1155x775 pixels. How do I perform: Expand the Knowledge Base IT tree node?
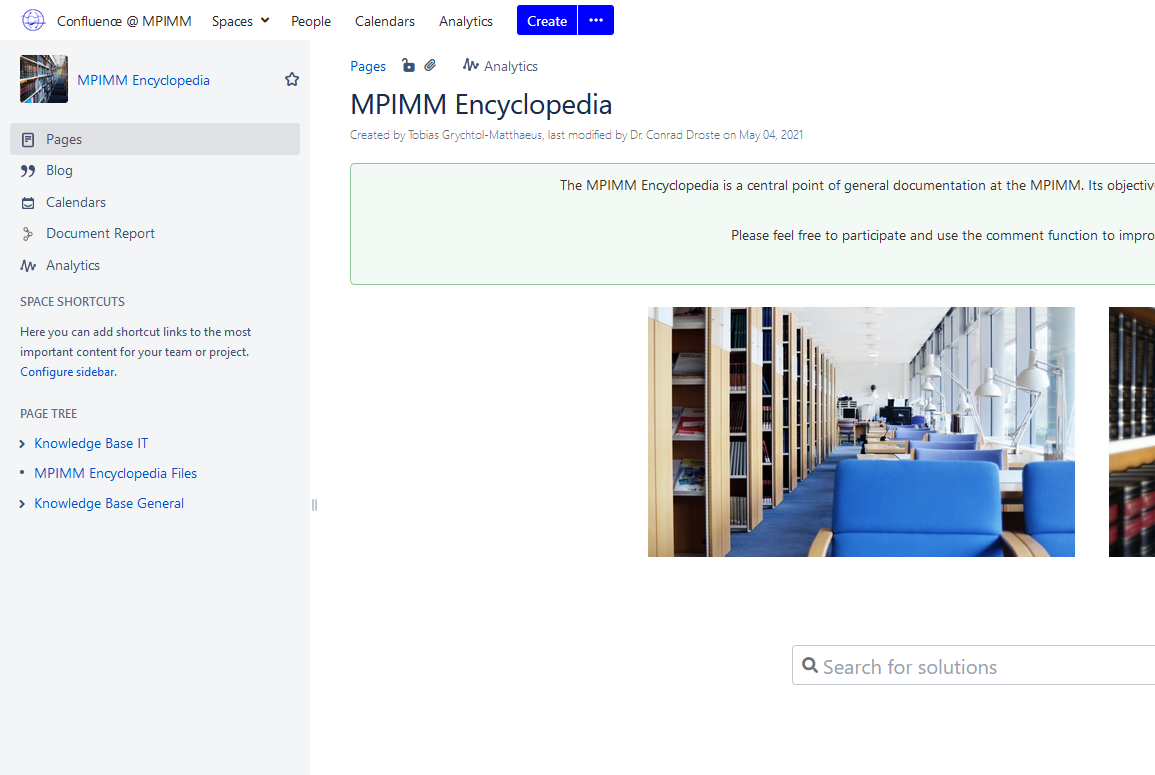coord(22,443)
